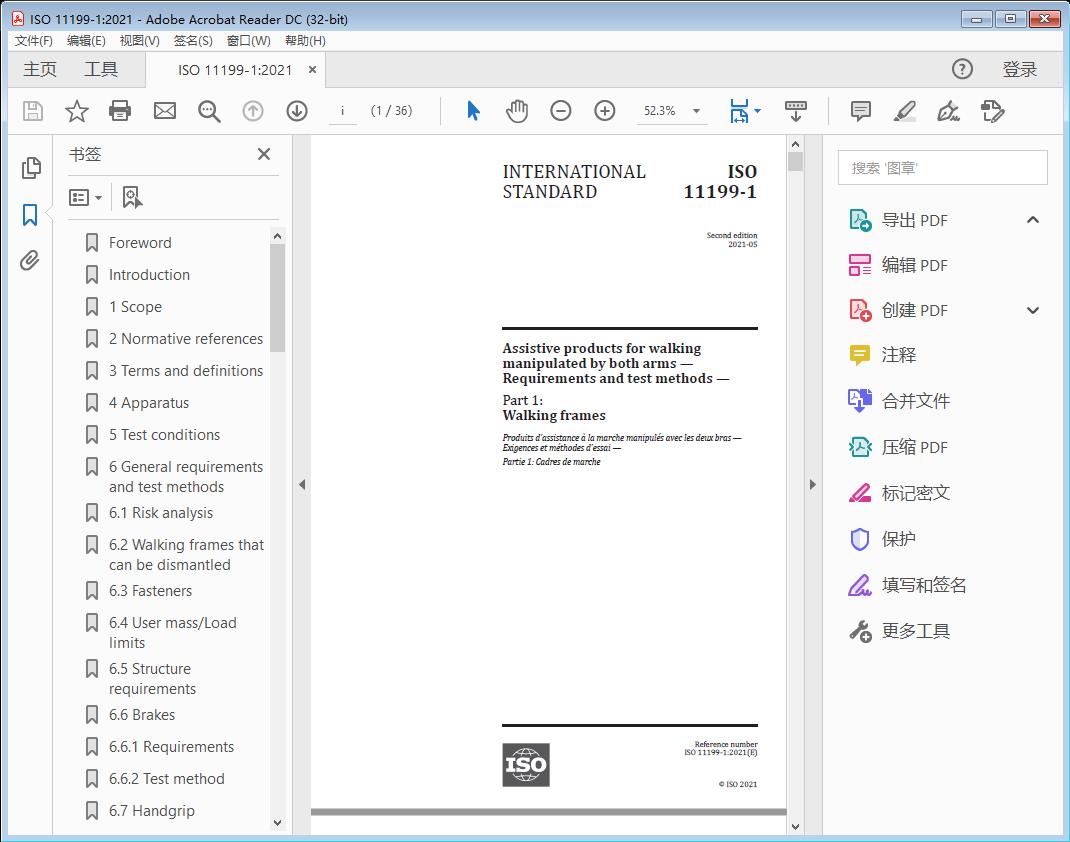Switch to the 工具 tab

click(x=101, y=69)
